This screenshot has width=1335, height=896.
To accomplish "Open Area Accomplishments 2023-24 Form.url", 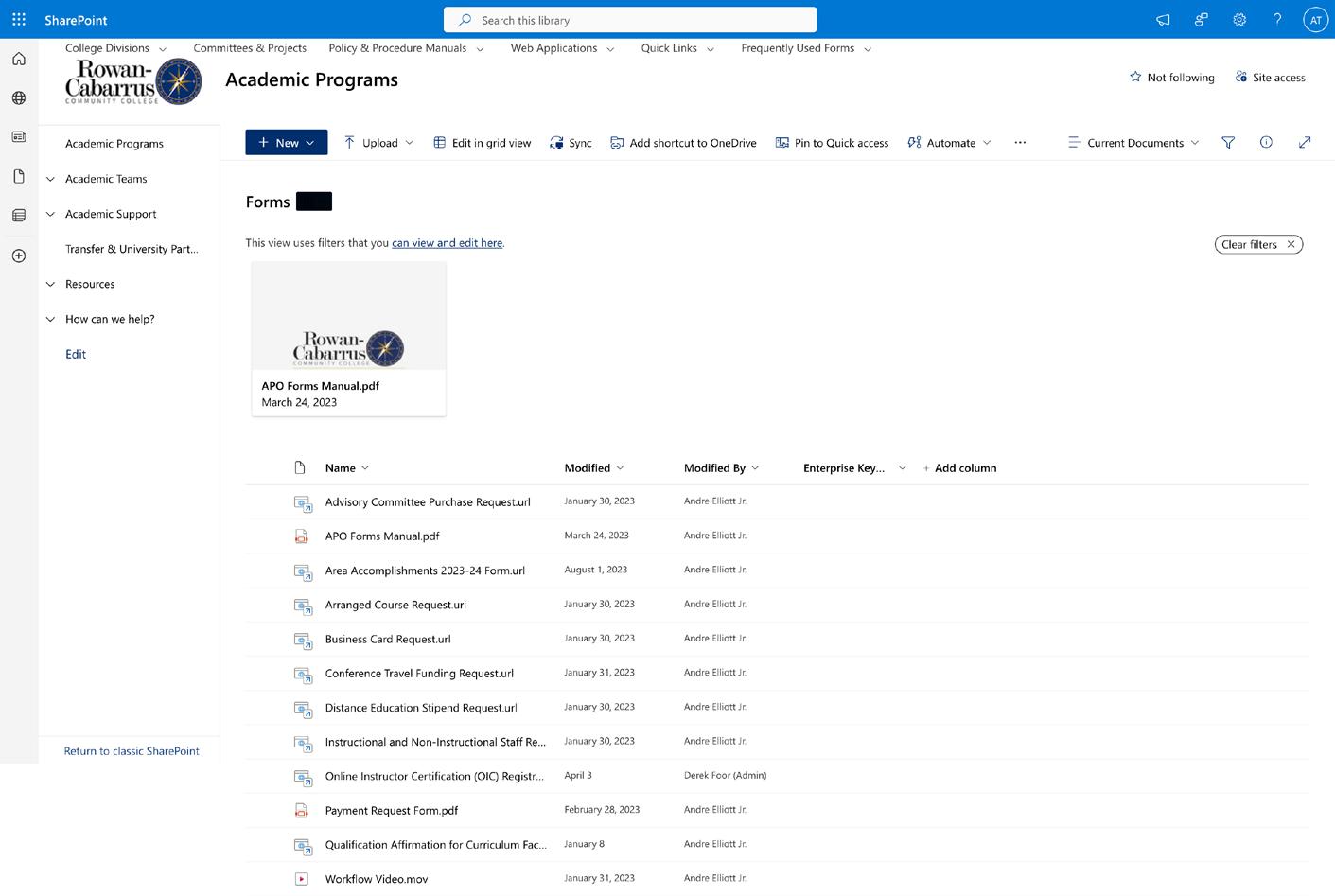I will coord(425,571).
